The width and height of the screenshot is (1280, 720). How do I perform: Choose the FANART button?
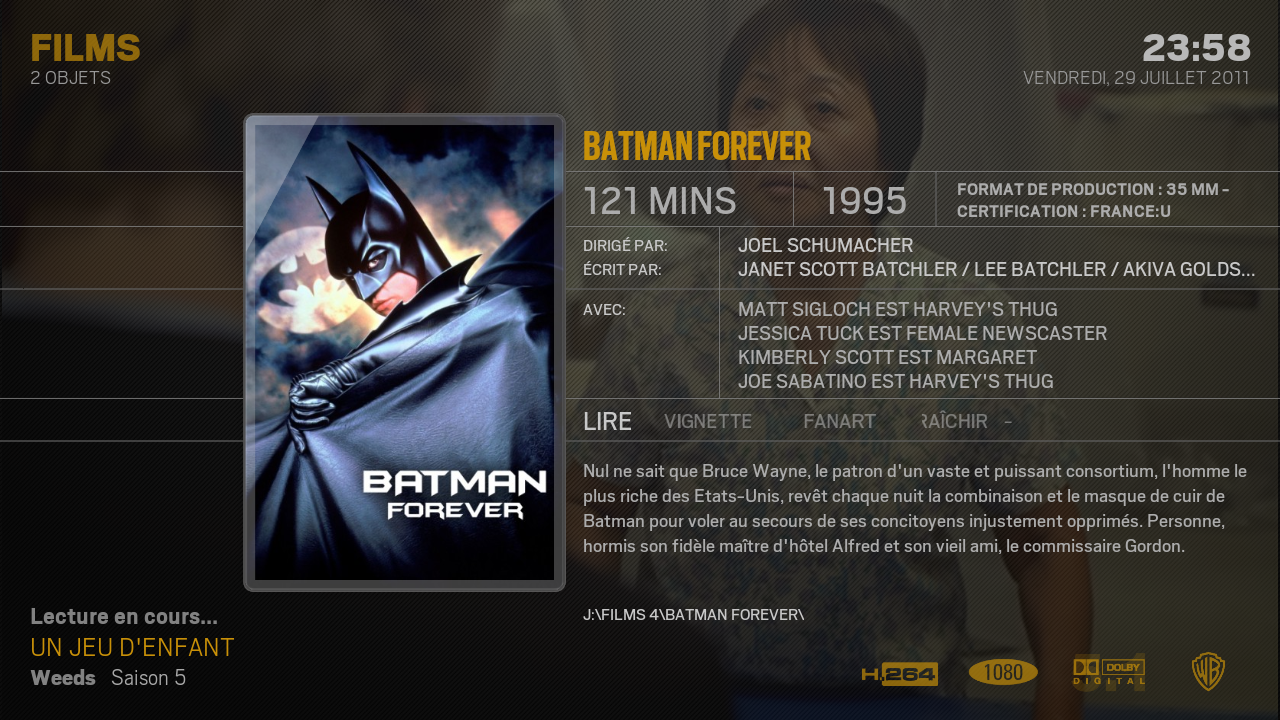pyautogui.click(x=839, y=421)
